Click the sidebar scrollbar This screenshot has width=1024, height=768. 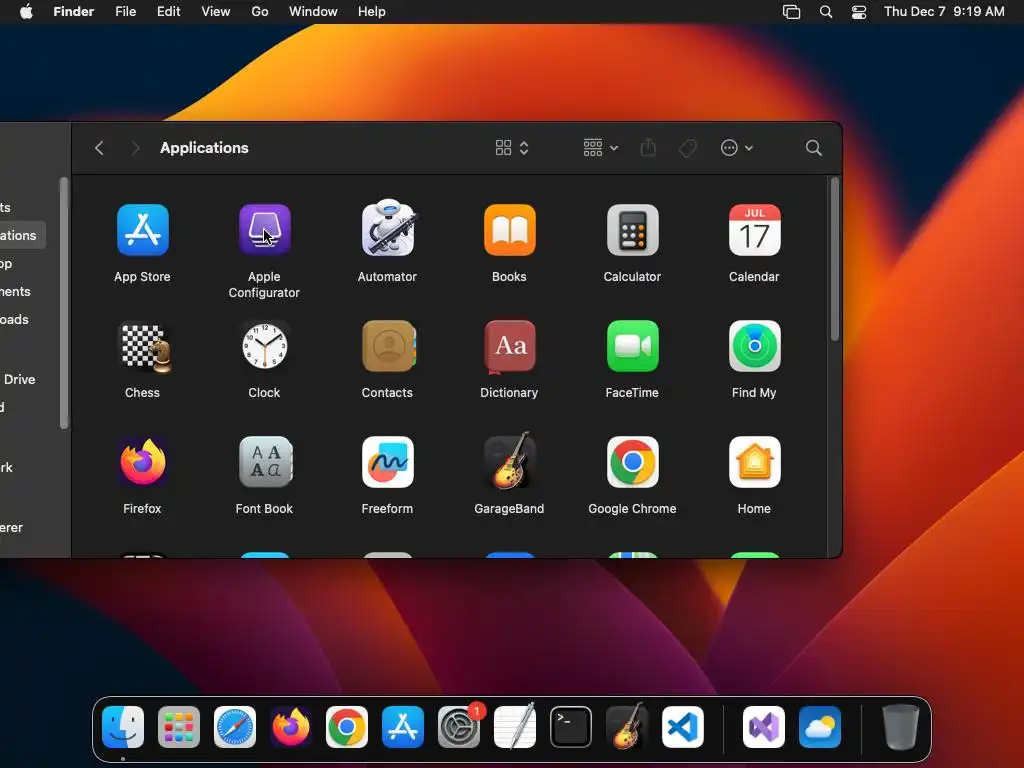click(x=64, y=303)
